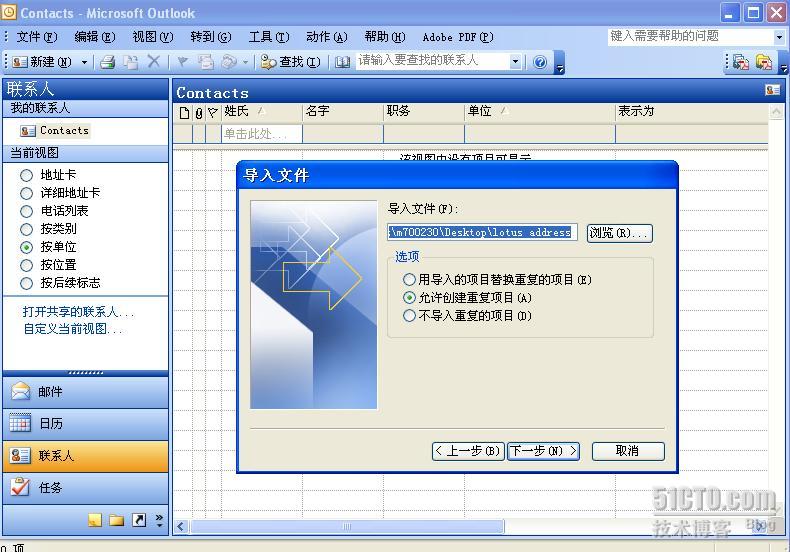Open the 动作(A) menu

[327, 37]
